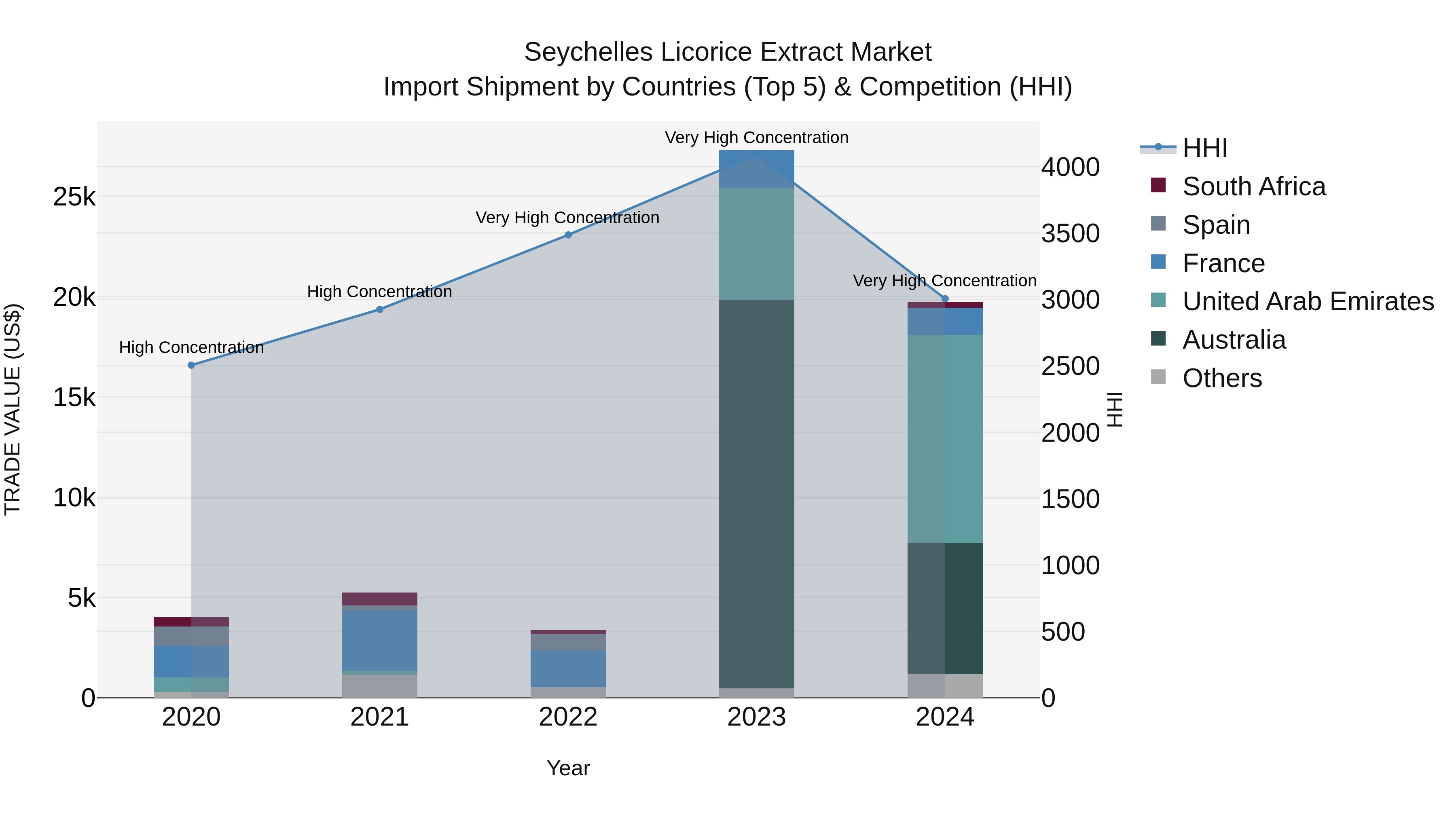
Task: Click the United Arab Emirates teal swatch
Action: tap(1158, 300)
